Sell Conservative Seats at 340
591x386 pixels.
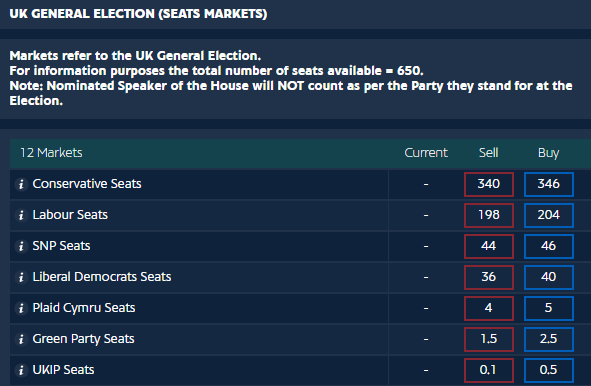[488, 184]
